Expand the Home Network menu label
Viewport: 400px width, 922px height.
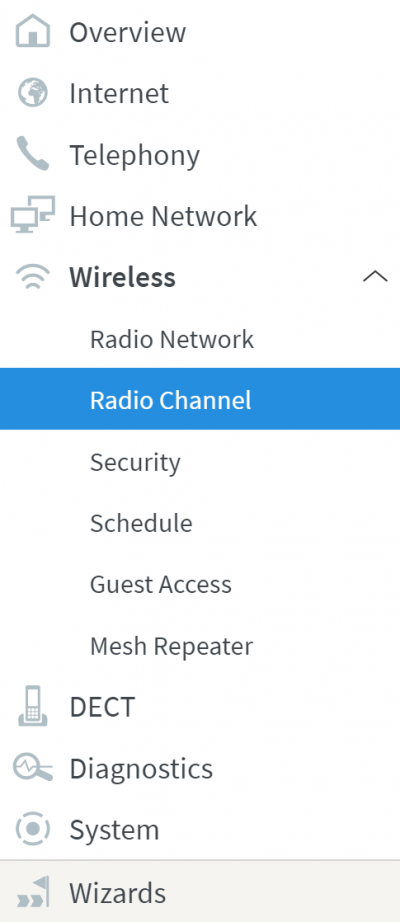[163, 216]
